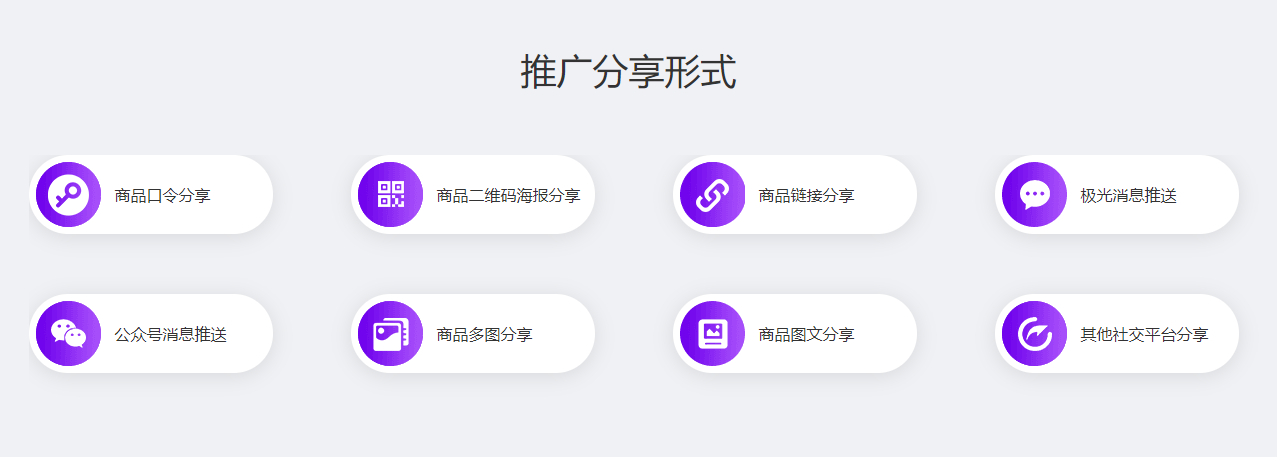The width and height of the screenshot is (1277, 457).
Task: Select the QR code icon
Action: coord(390,194)
